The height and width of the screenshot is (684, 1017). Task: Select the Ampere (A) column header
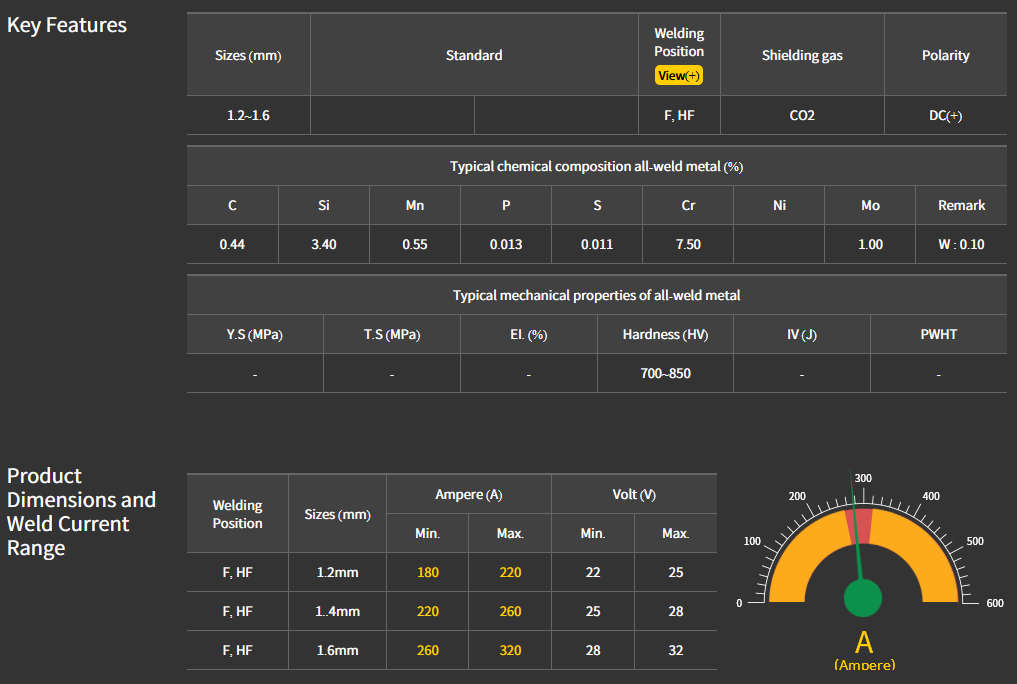[468, 495]
